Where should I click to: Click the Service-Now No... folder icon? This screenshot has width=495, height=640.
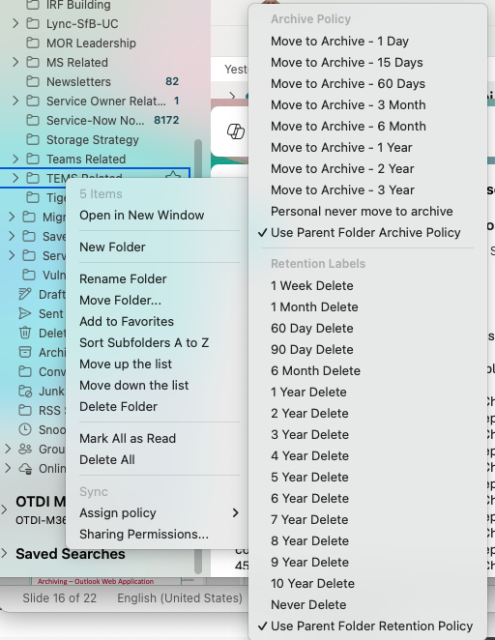click(x=33, y=120)
